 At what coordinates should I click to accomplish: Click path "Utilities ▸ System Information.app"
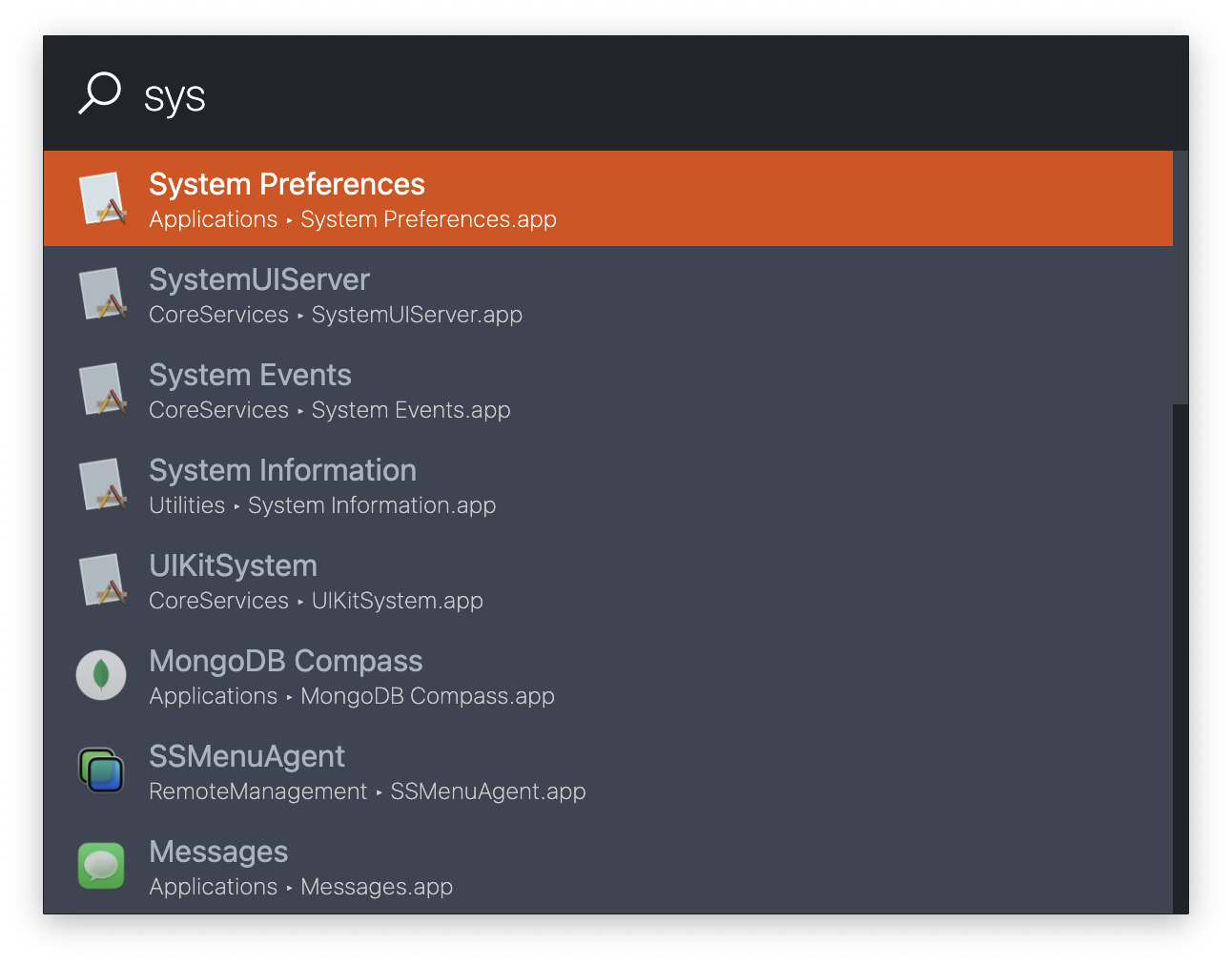click(x=322, y=505)
